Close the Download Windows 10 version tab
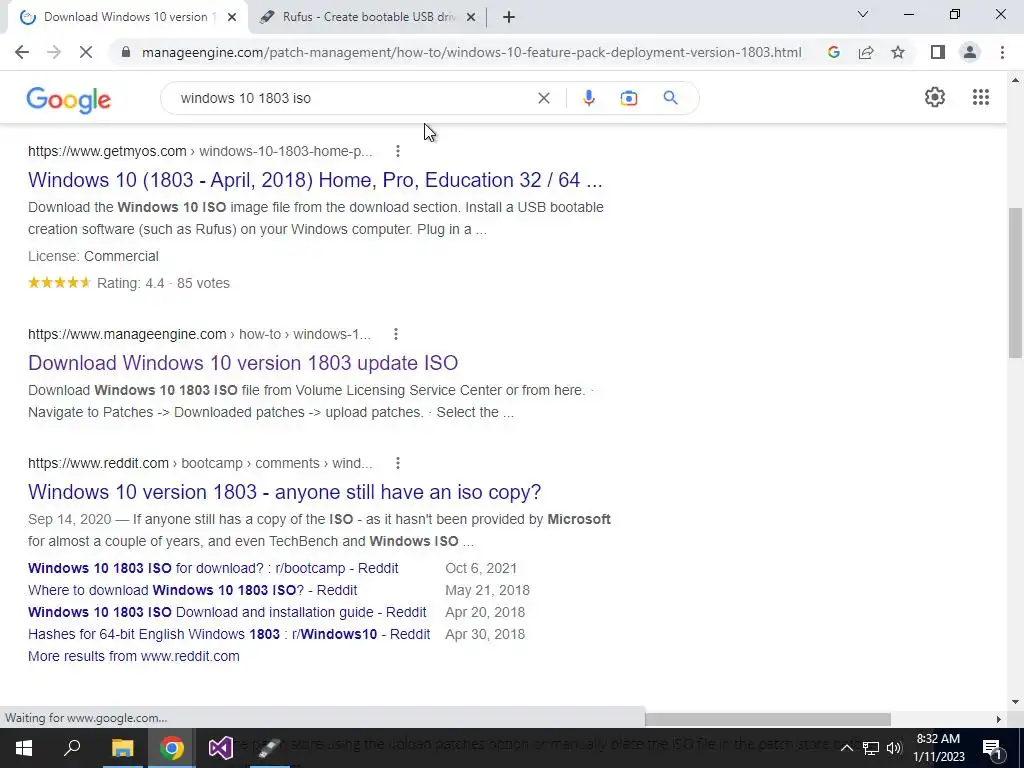 pyautogui.click(x=232, y=17)
